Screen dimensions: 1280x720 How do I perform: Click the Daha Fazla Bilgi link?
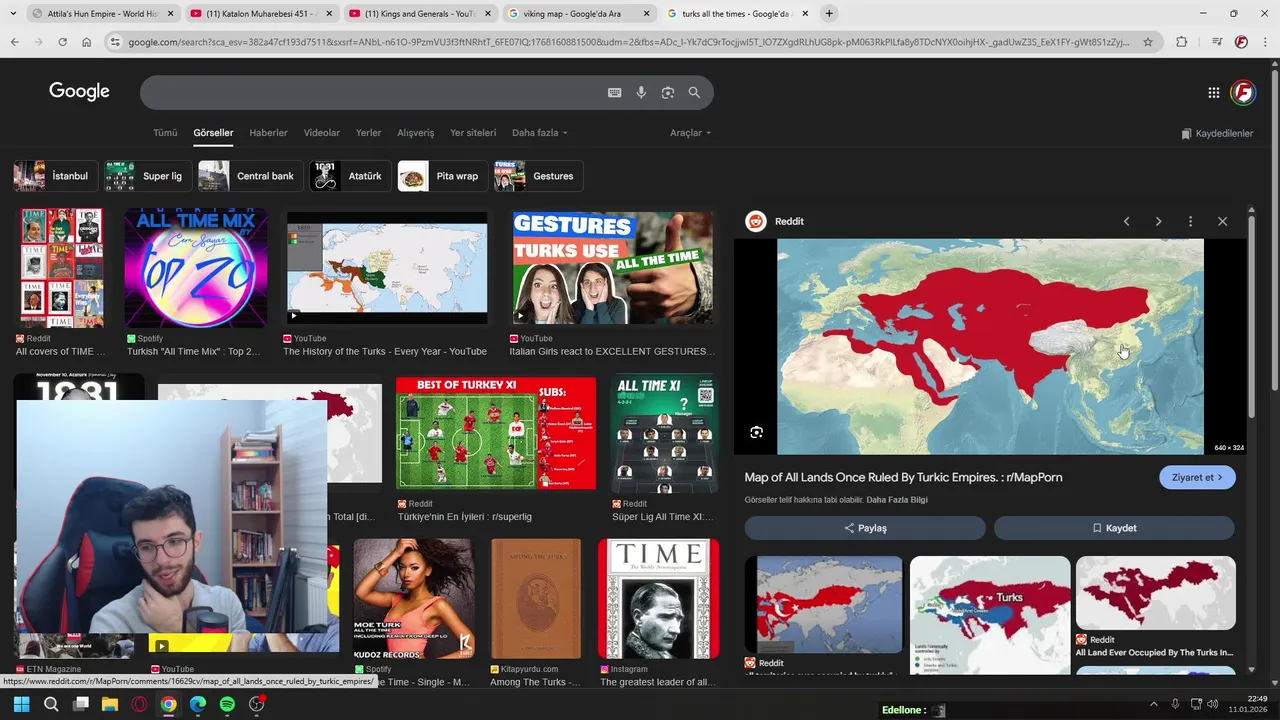(897, 499)
